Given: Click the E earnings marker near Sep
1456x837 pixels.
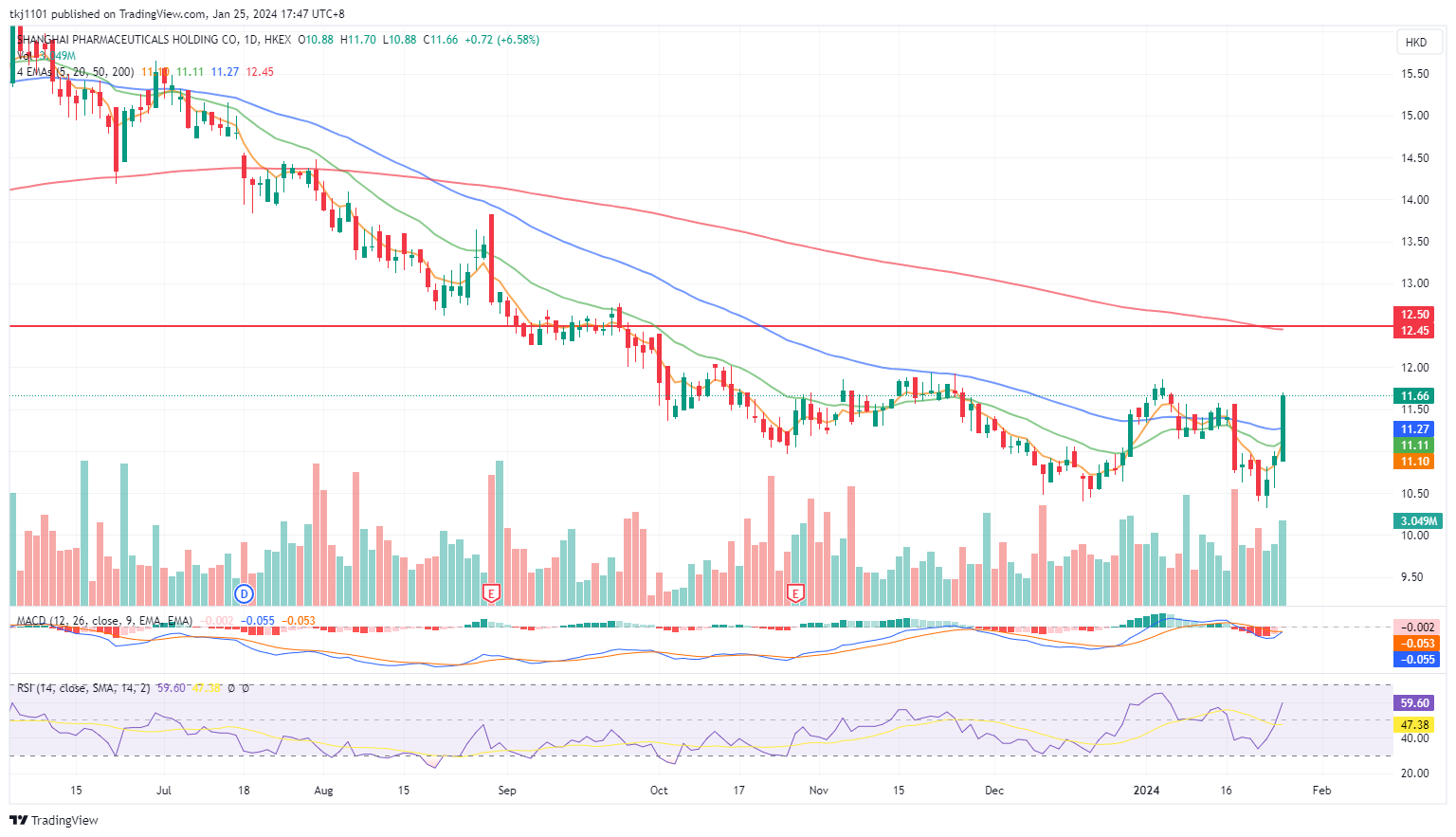Looking at the screenshot, I should point(491,594).
